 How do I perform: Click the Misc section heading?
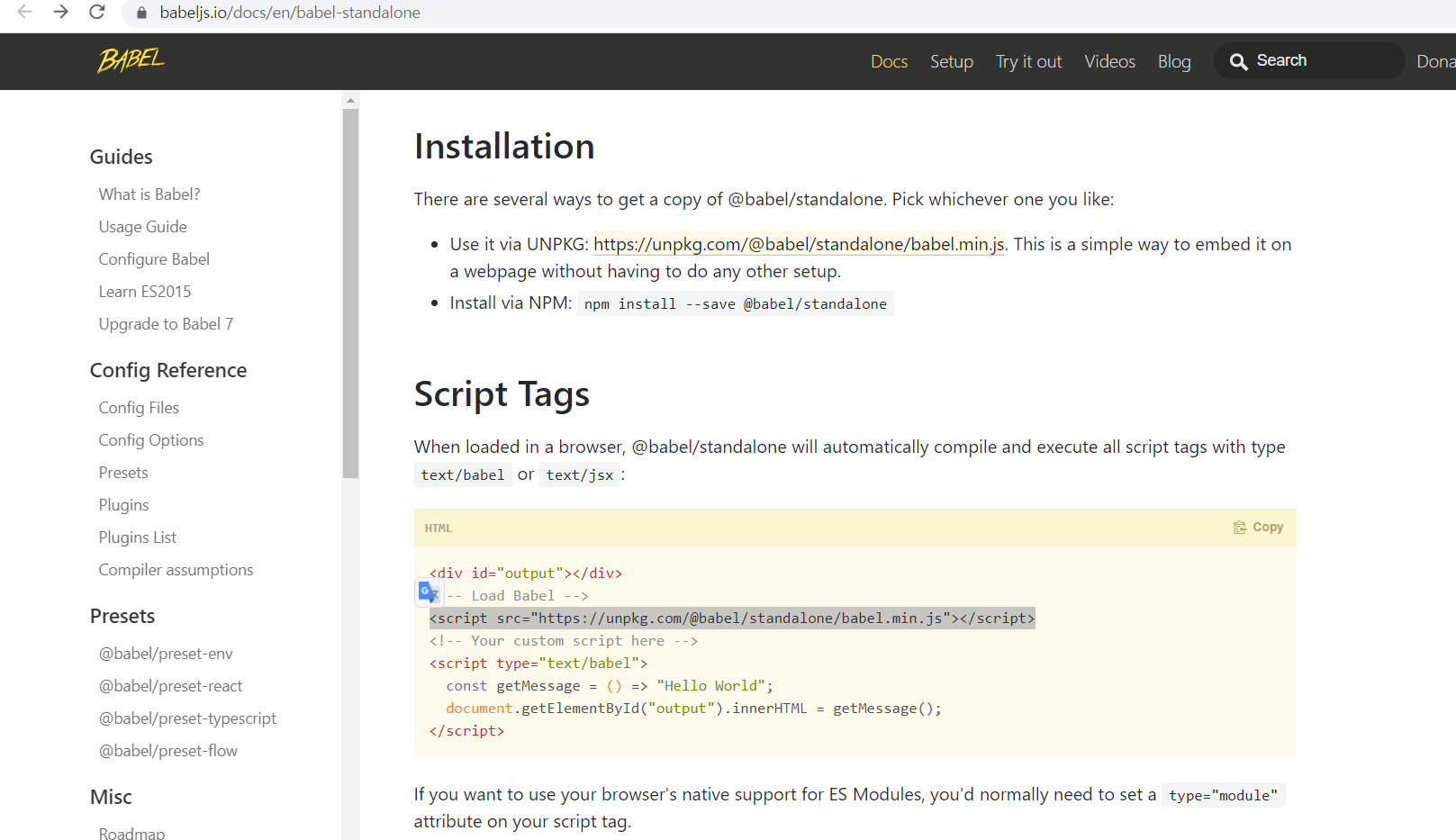coord(111,797)
